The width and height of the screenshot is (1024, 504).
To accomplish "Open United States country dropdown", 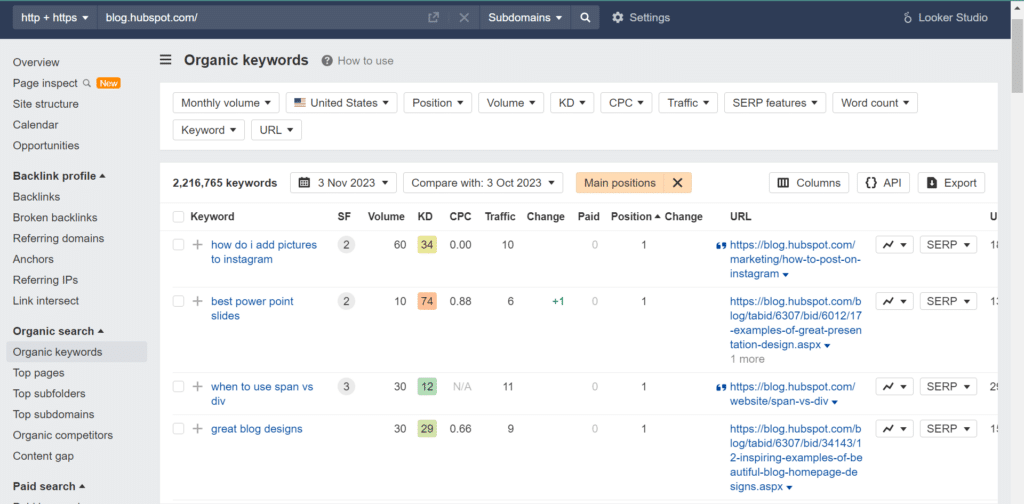I will click(342, 102).
